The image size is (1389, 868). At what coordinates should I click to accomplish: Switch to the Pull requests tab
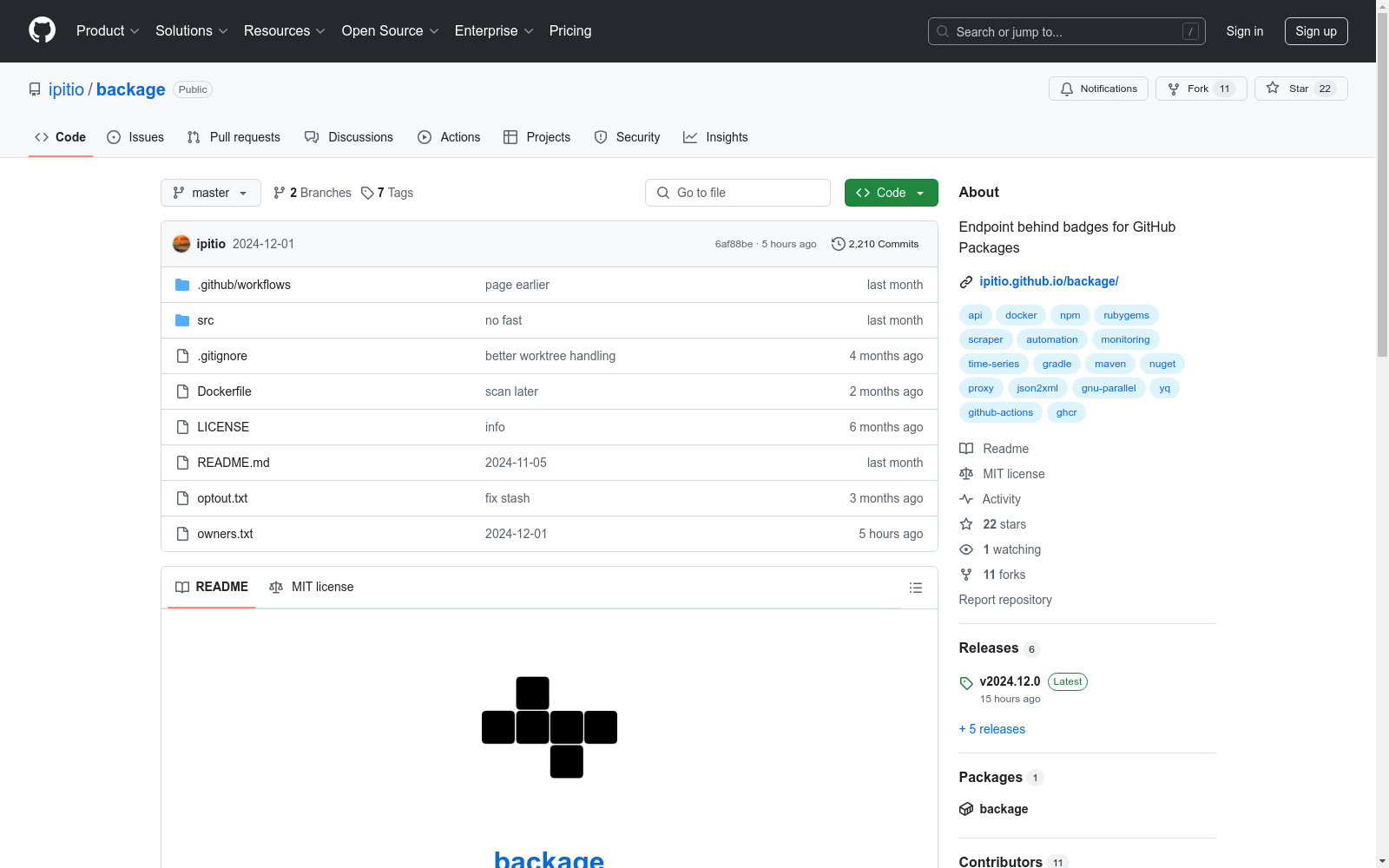pos(234,137)
